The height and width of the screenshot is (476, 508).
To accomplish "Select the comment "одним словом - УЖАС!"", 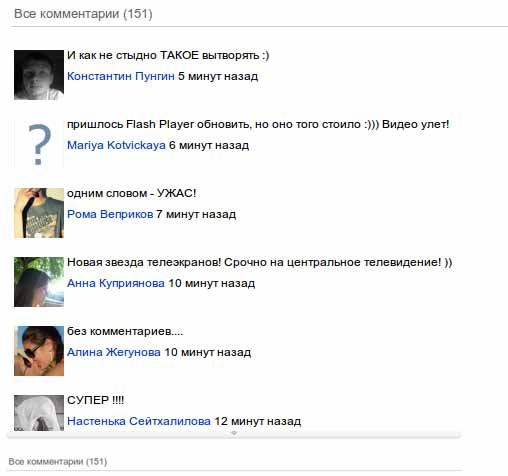I will coord(131,193).
